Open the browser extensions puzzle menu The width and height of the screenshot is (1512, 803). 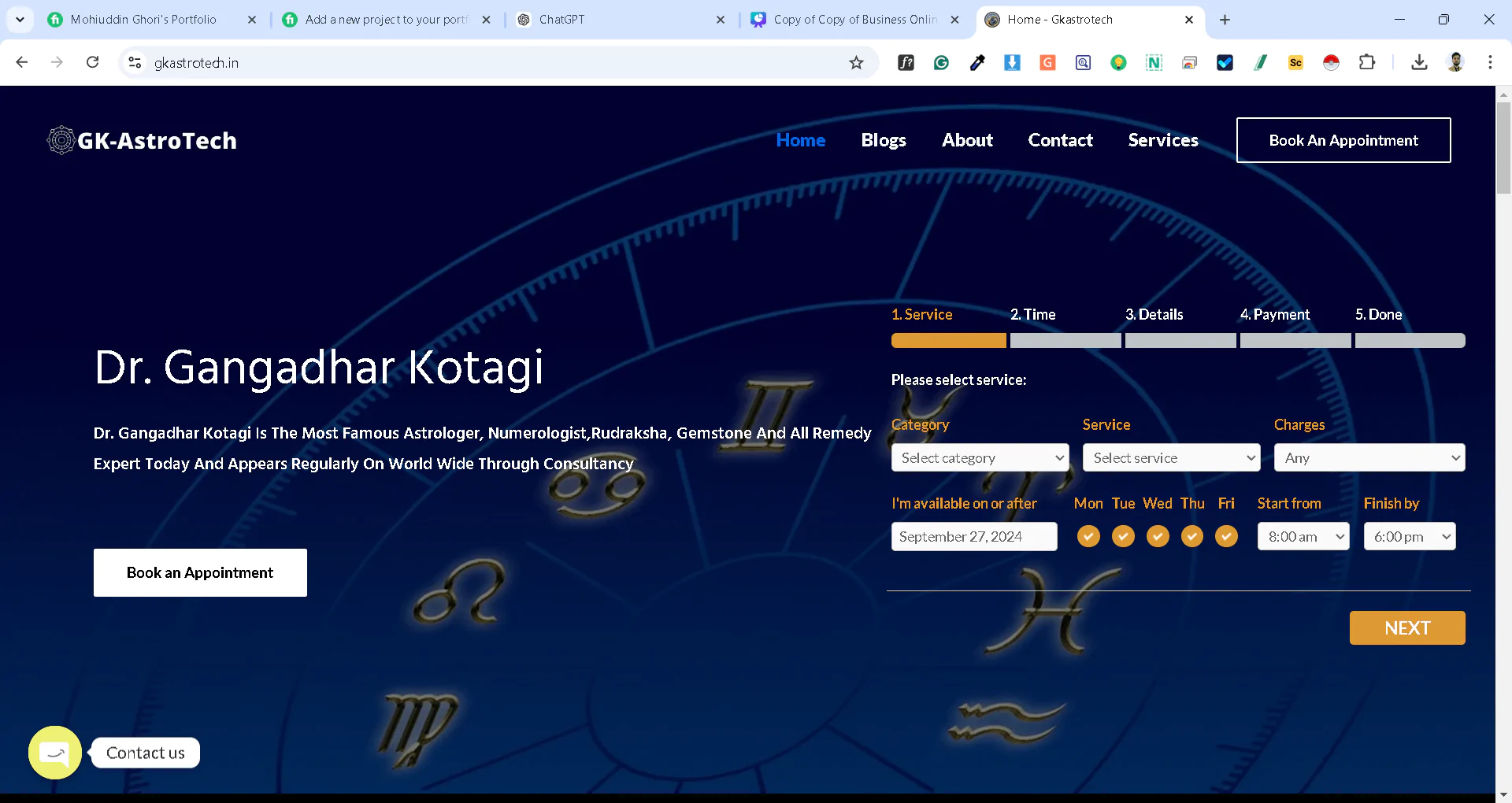1368,63
